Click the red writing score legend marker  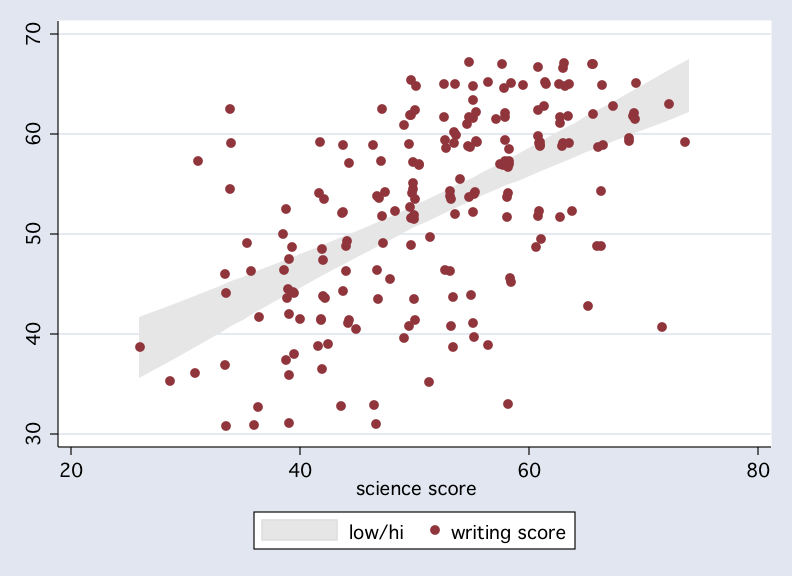click(434, 531)
